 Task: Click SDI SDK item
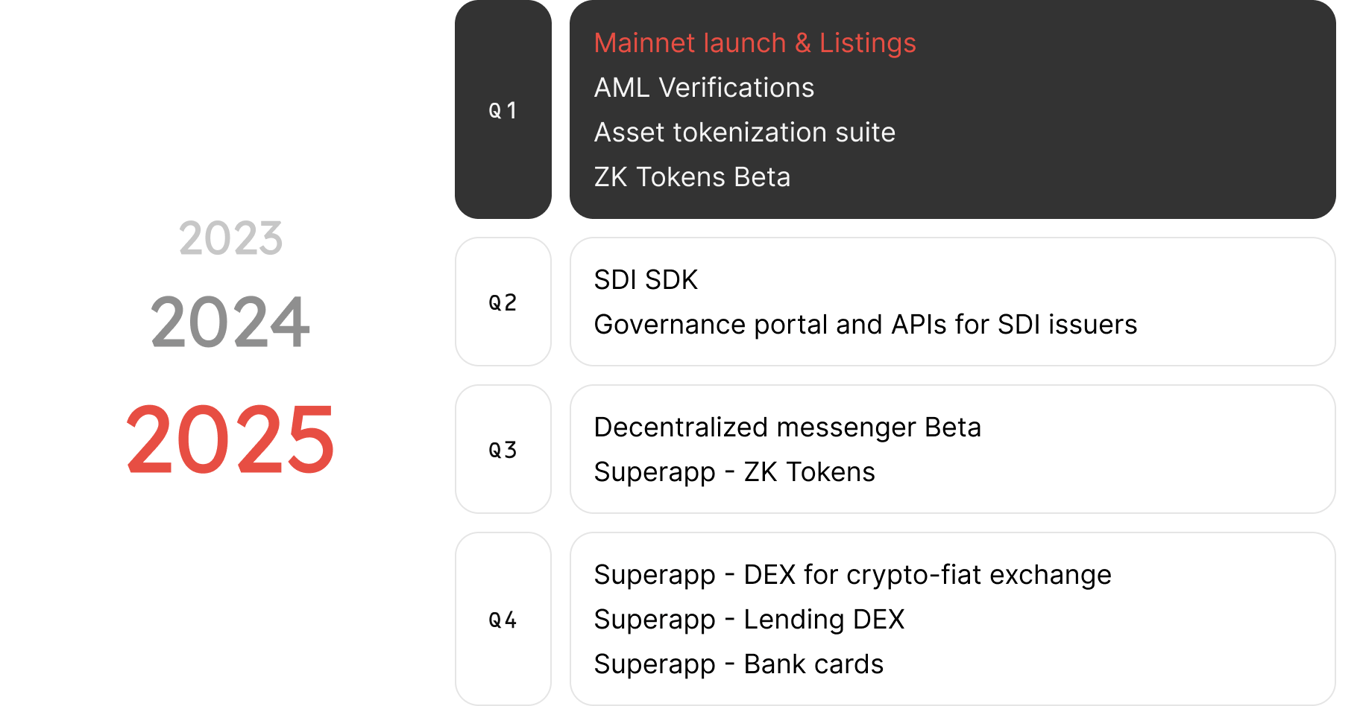(x=646, y=280)
